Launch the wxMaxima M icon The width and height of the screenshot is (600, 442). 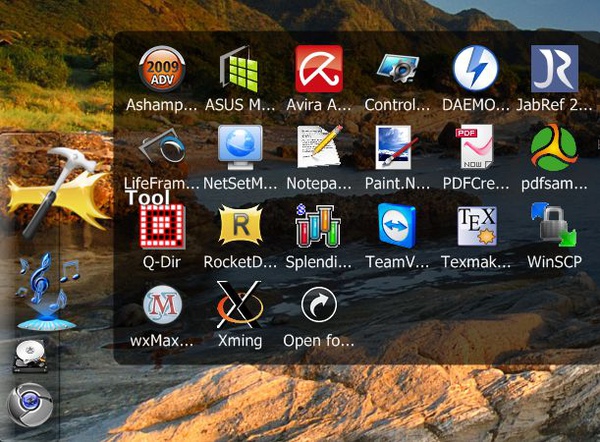(x=162, y=305)
